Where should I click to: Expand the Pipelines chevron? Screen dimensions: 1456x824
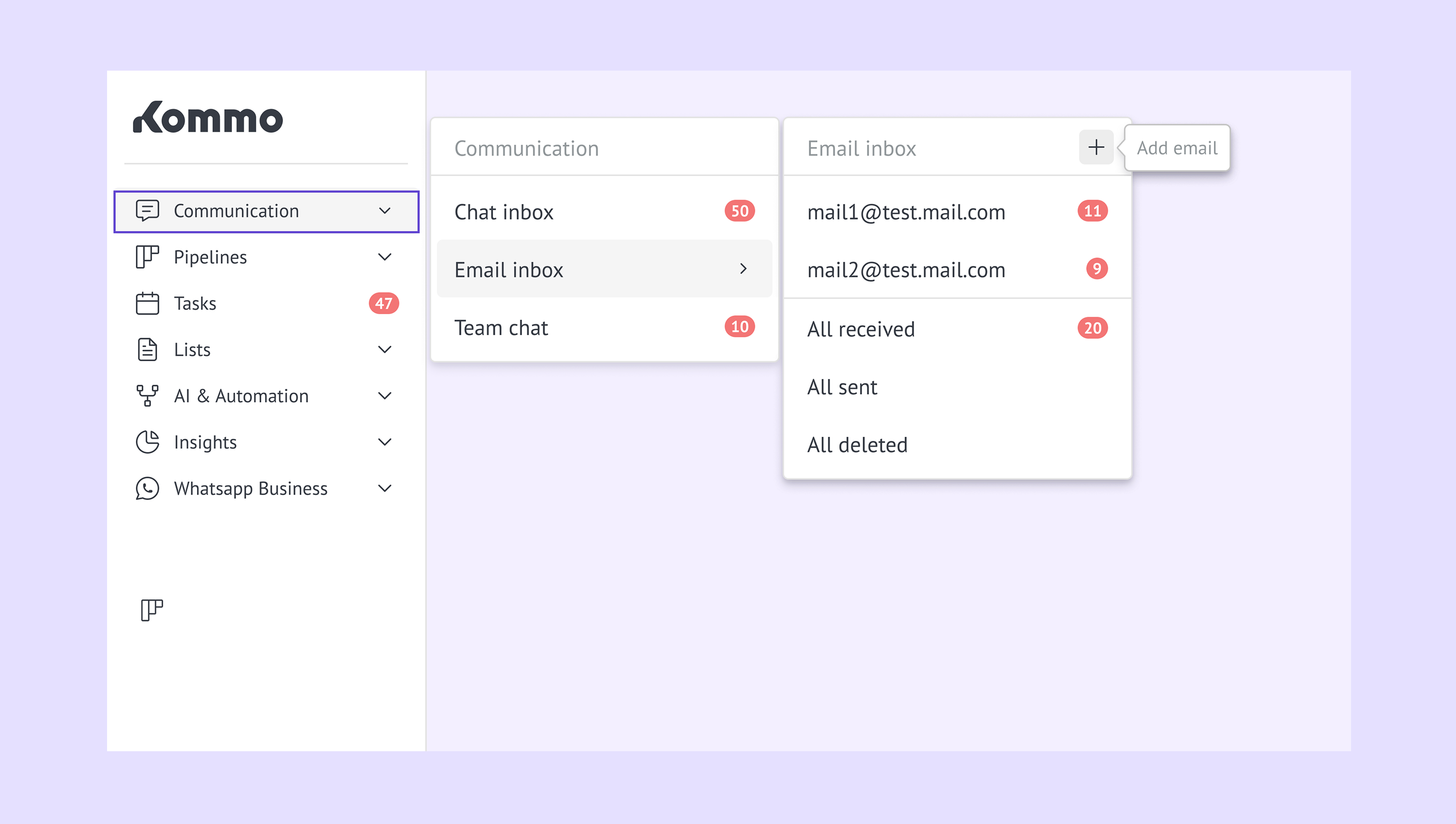tap(385, 257)
